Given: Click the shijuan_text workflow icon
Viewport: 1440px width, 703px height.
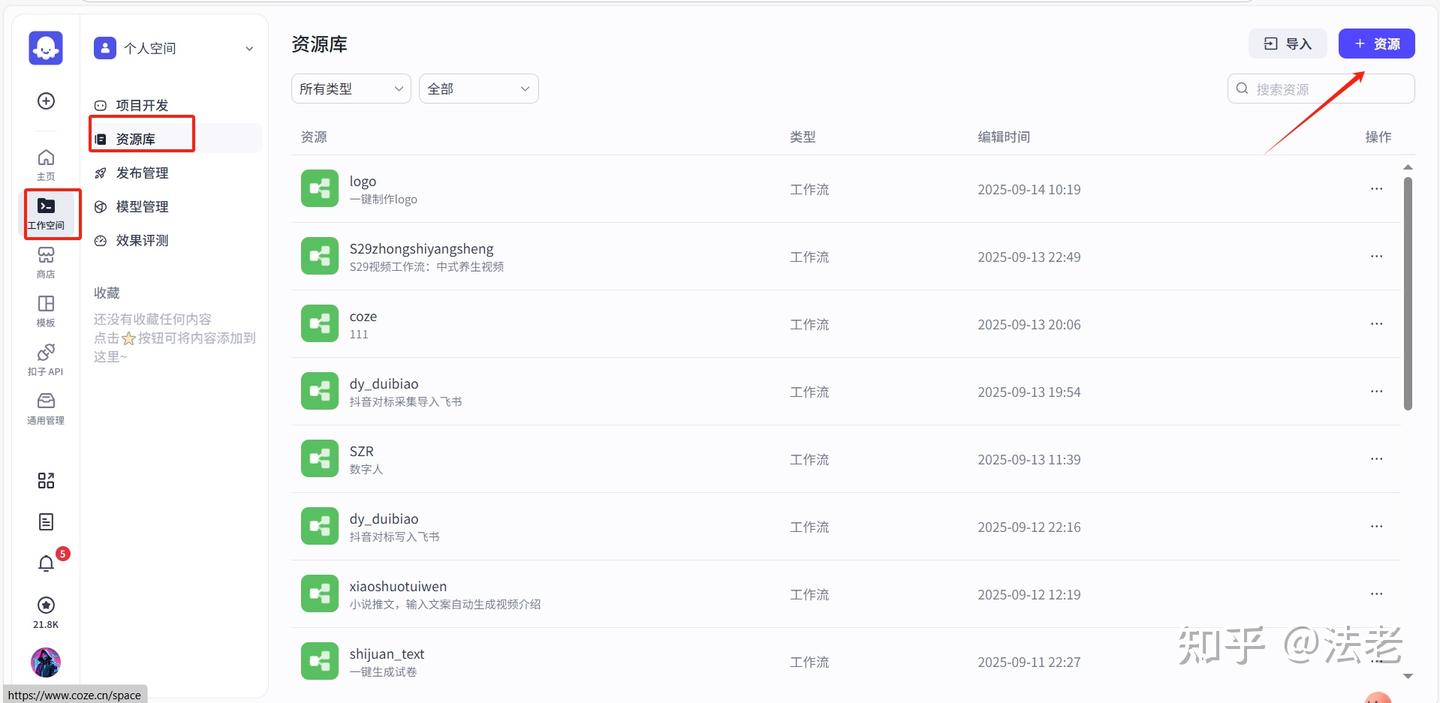Looking at the screenshot, I should (x=320, y=662).
